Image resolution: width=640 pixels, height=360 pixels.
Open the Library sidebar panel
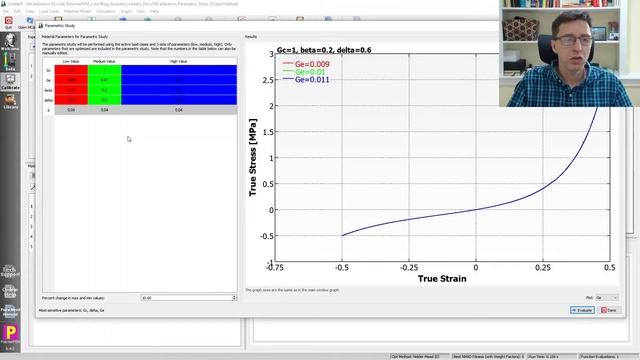point(10,101)
